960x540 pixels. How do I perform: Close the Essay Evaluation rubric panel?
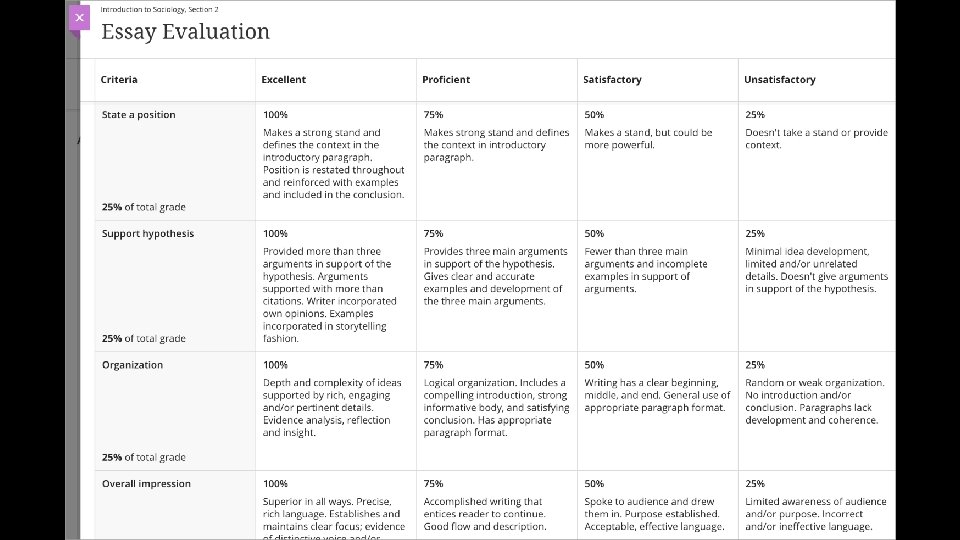(80, 18)
